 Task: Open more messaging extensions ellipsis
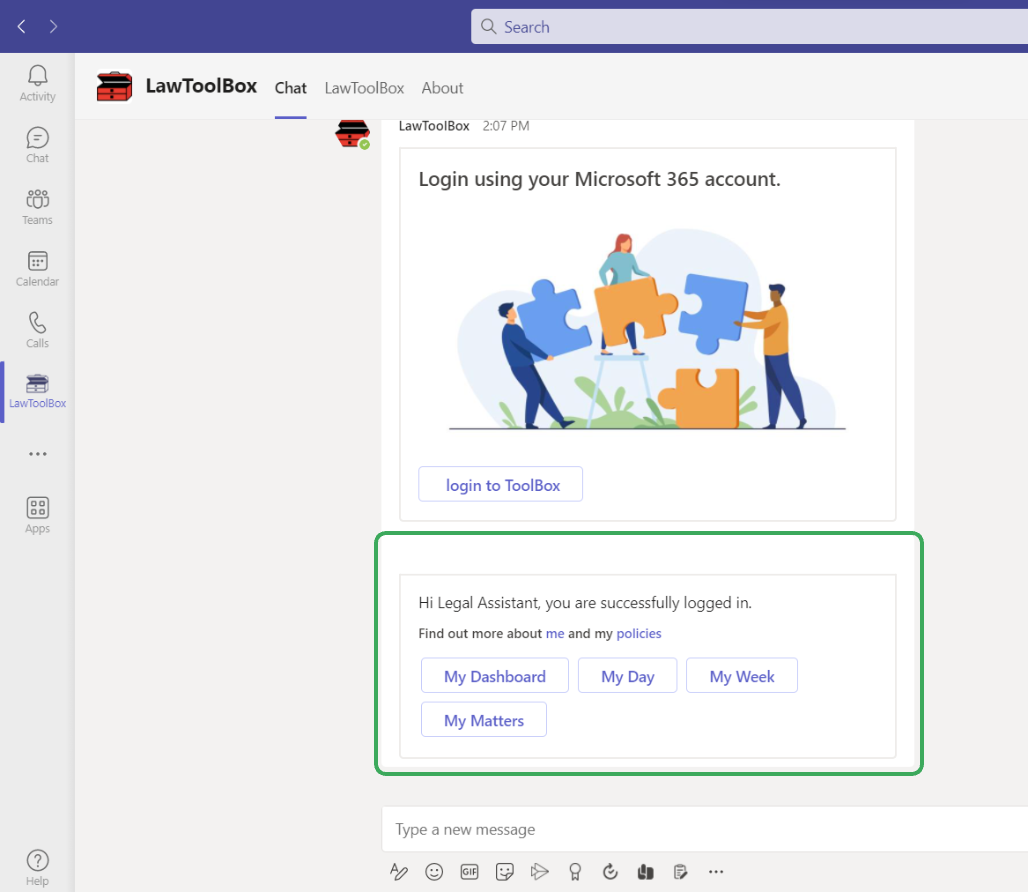pos(716,872)
